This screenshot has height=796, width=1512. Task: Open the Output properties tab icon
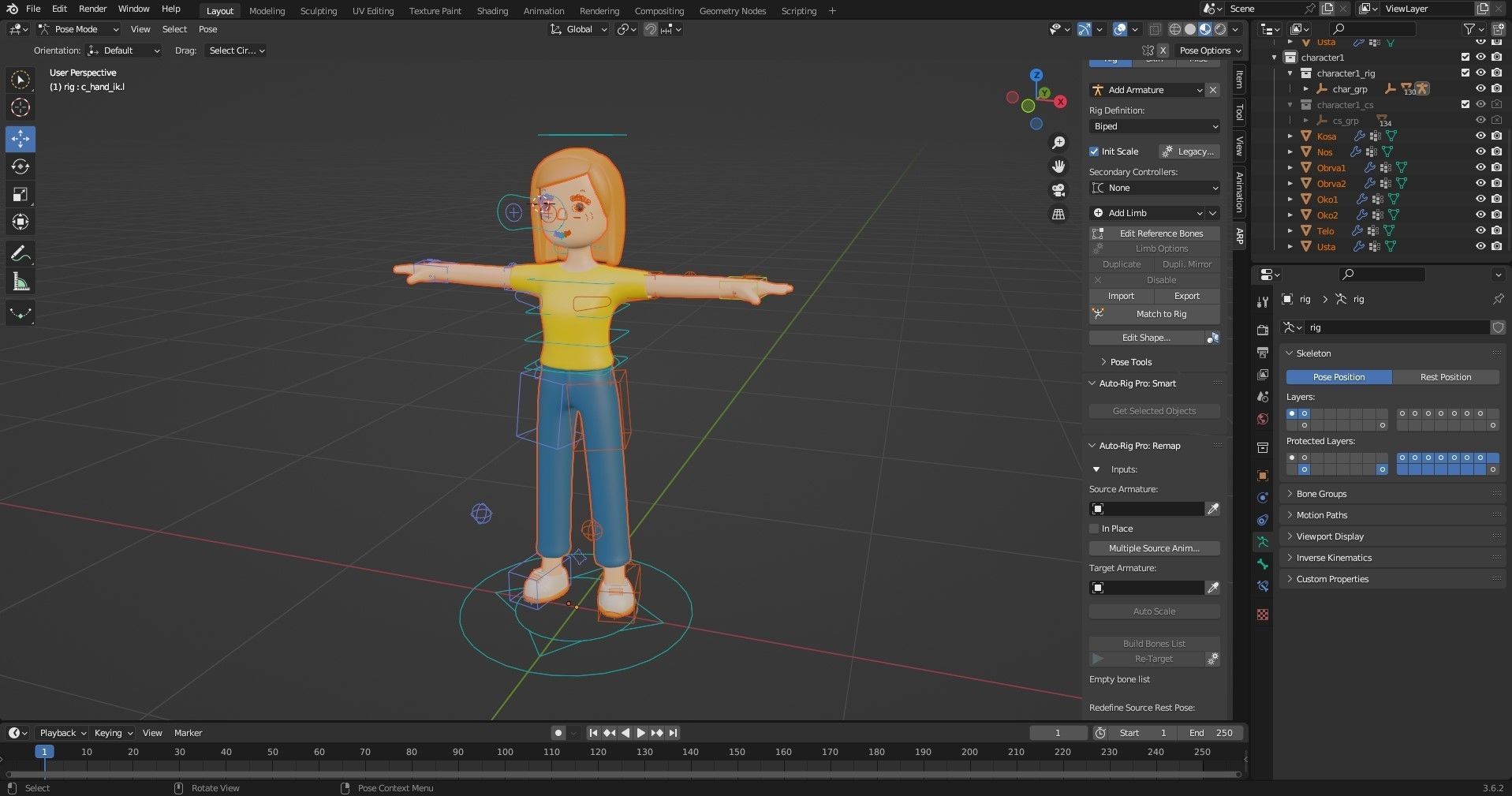point(1263,352)
